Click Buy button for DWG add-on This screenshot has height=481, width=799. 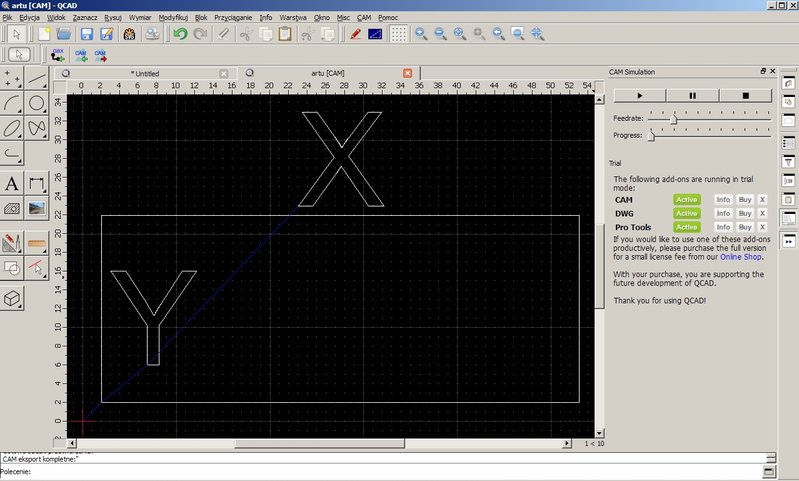tap(745, 213)
